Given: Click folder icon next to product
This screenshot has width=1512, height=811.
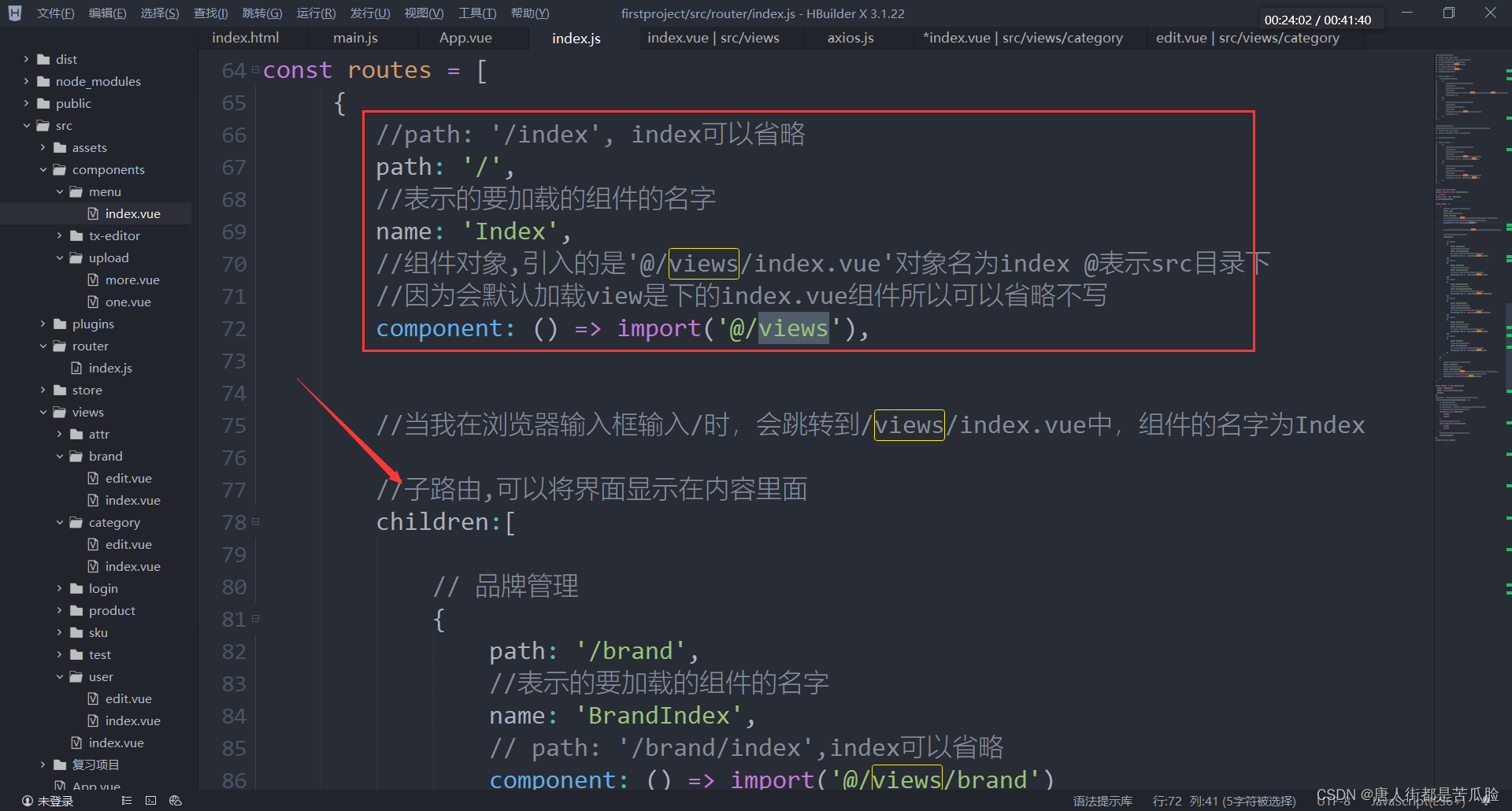Looking at the screenshot, I should 76,610.
